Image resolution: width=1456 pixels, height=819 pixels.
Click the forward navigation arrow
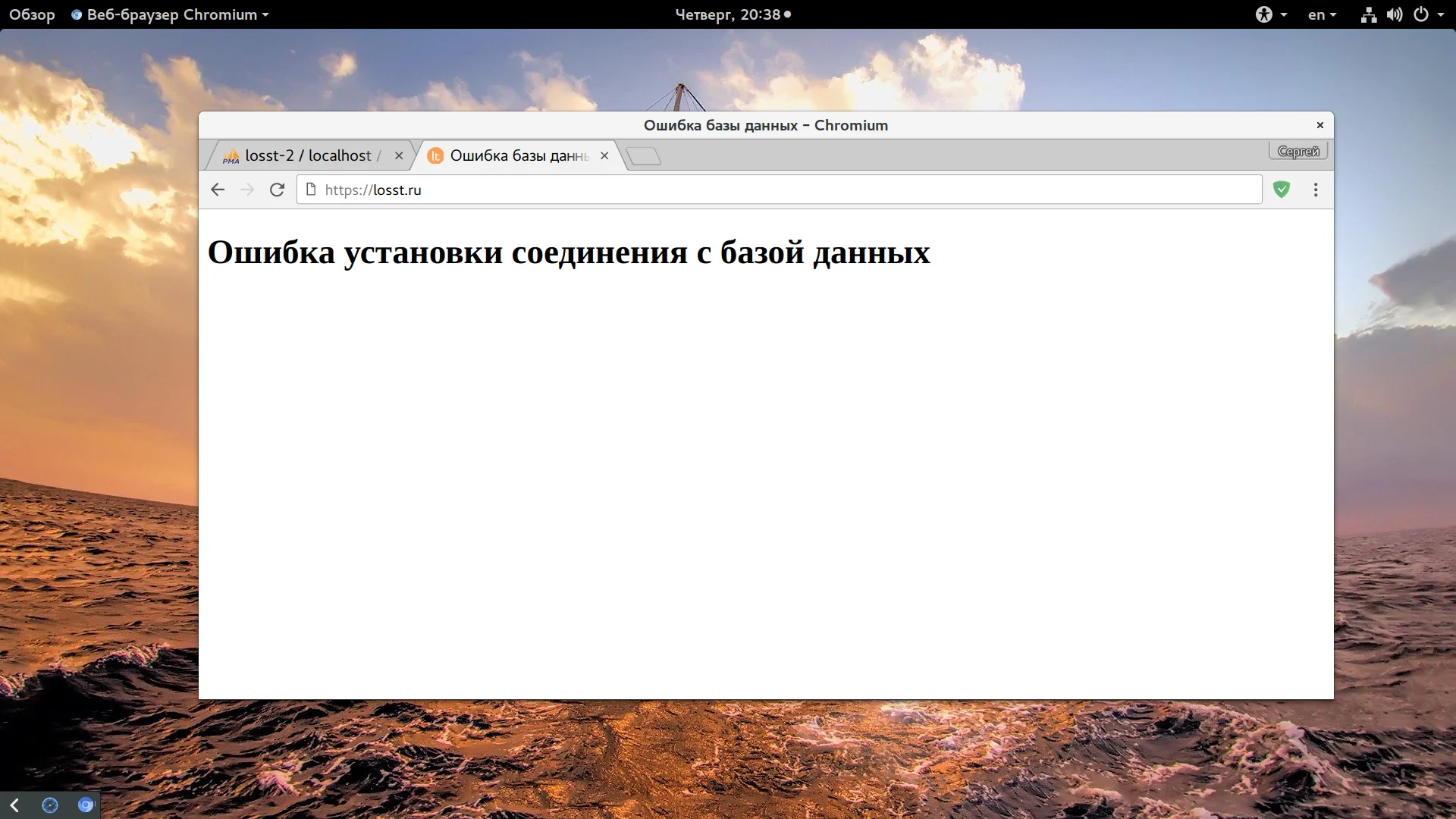247,190
